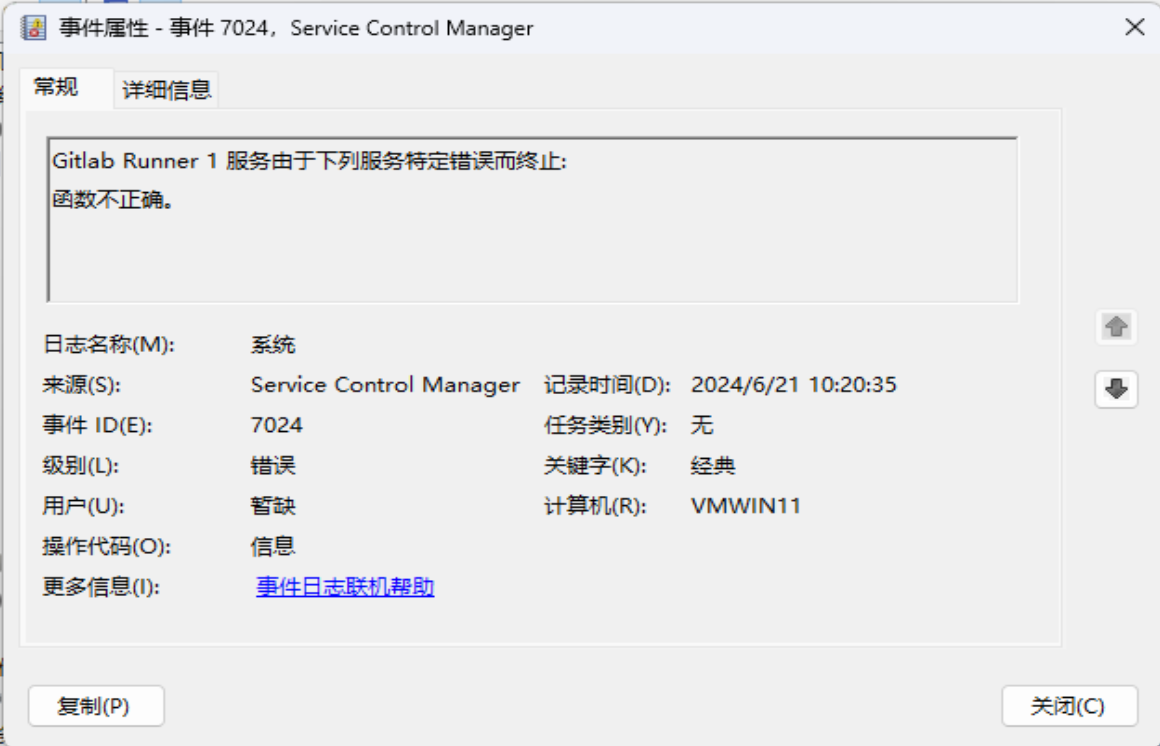Go to previous event with up arrow

(1116, 327)
